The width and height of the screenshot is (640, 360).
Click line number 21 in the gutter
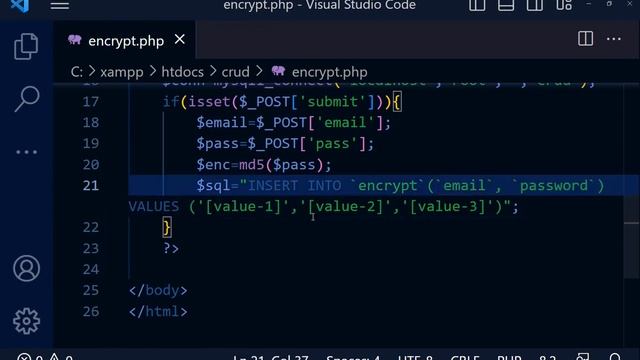pos(91,186)
